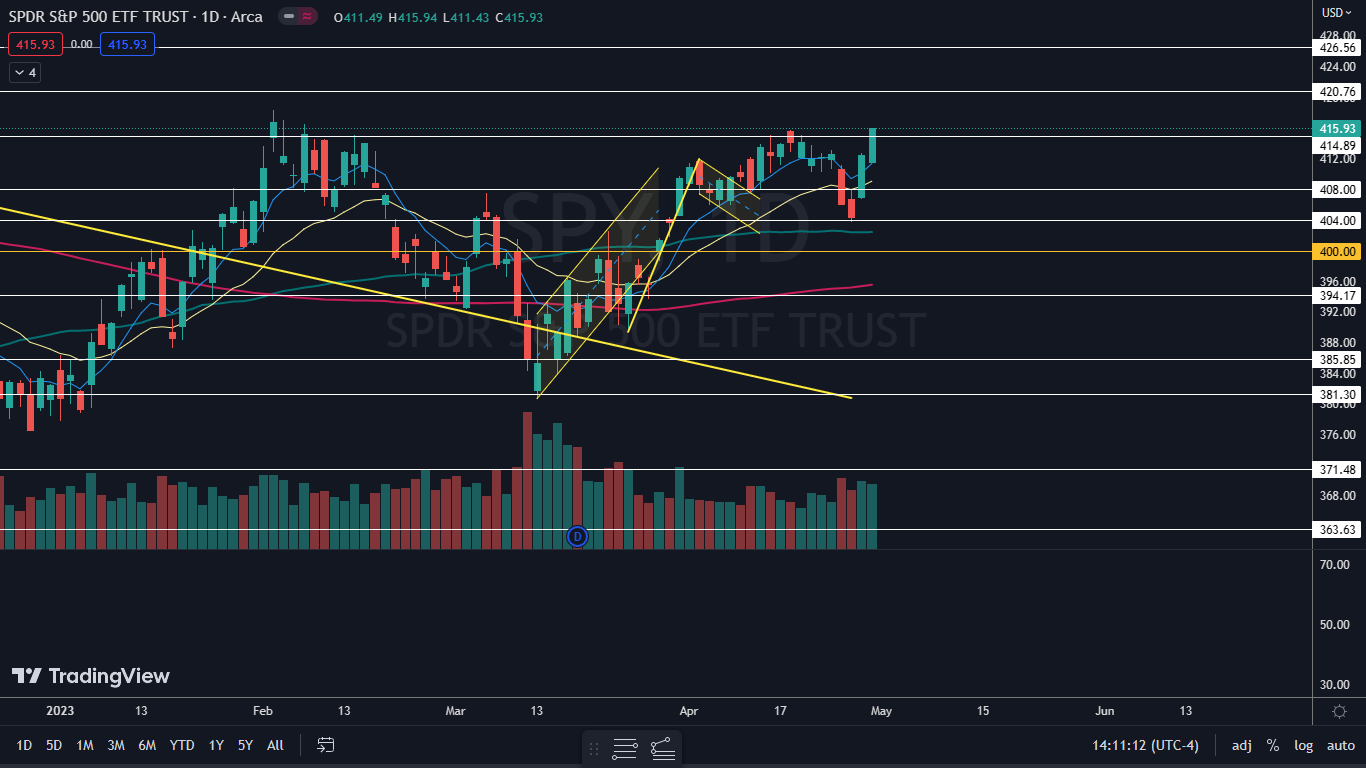Click the red sell price 415.93 button
This screenshot has width=1366, height=768.
click(35, 44)
